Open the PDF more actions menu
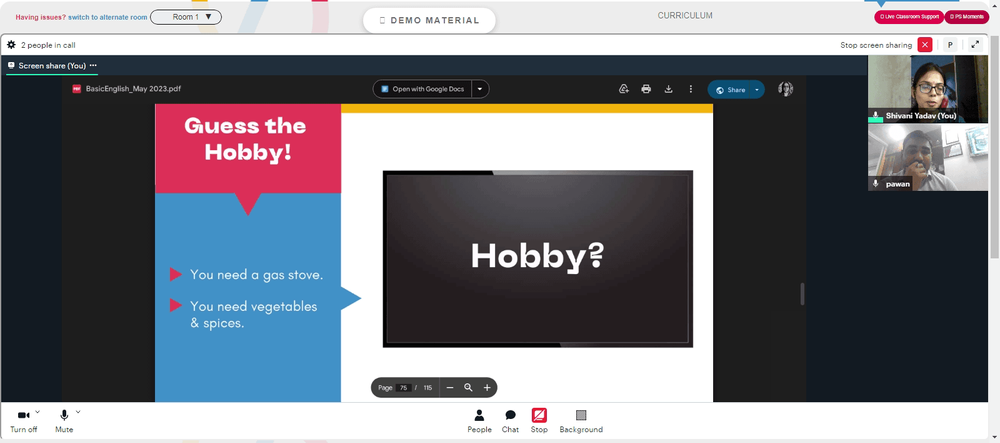Image resolution: width=1000 pixels, height=443 pixels. (x=691, y=89)
